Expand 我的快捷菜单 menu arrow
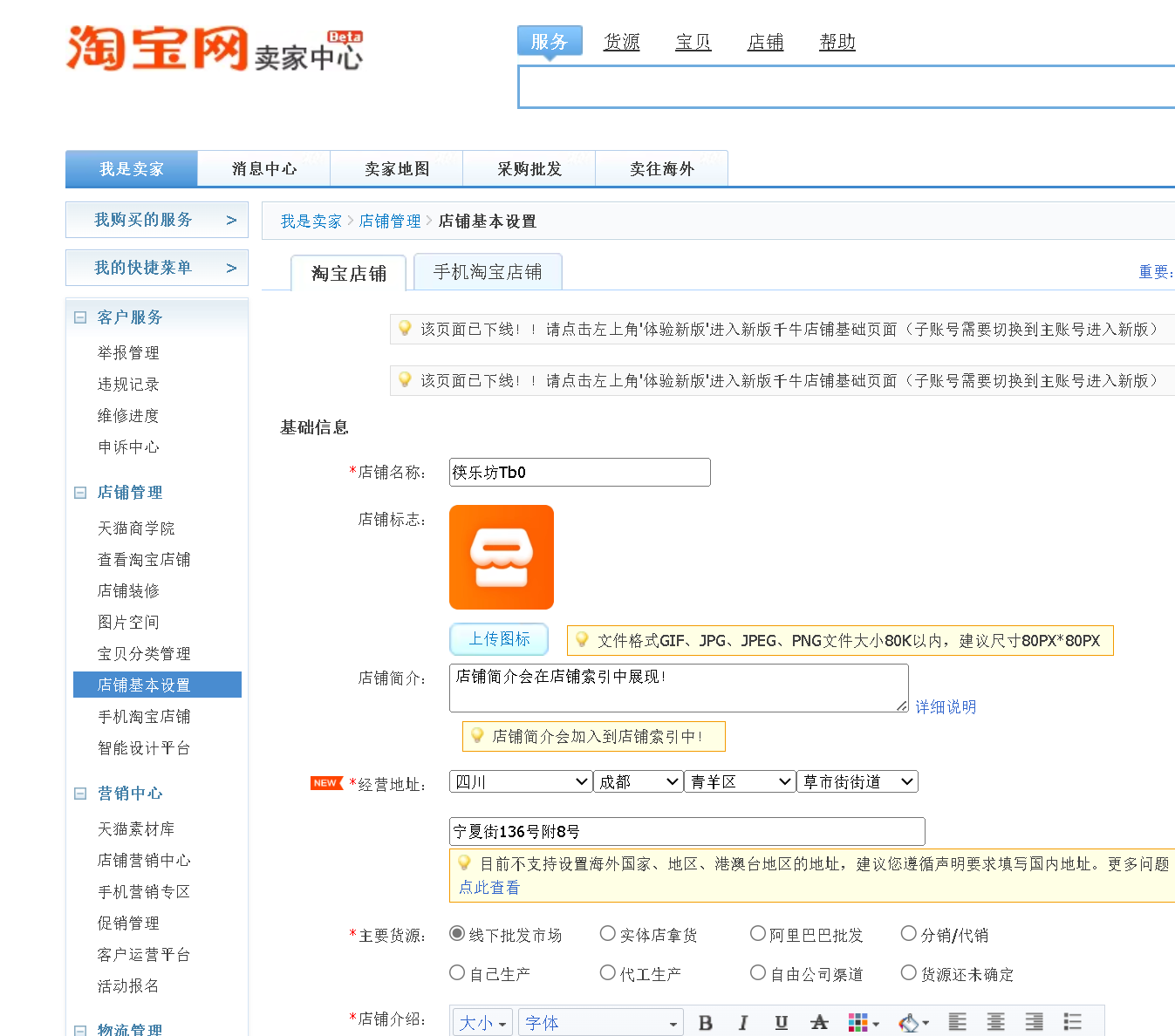This screenshot has height=1036, width=1175. (231, 268)
